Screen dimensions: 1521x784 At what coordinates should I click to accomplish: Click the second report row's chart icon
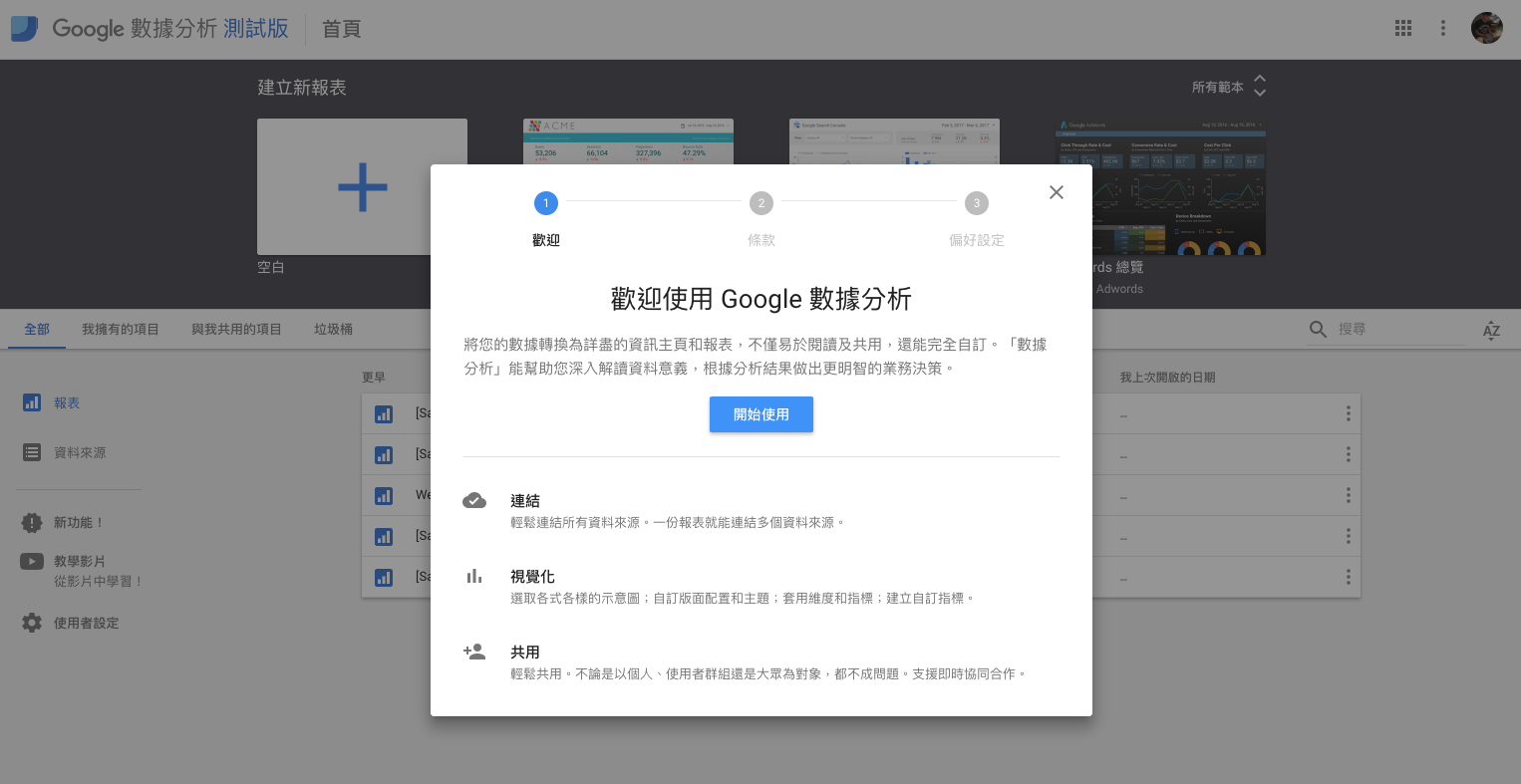(x=384, y=454)
